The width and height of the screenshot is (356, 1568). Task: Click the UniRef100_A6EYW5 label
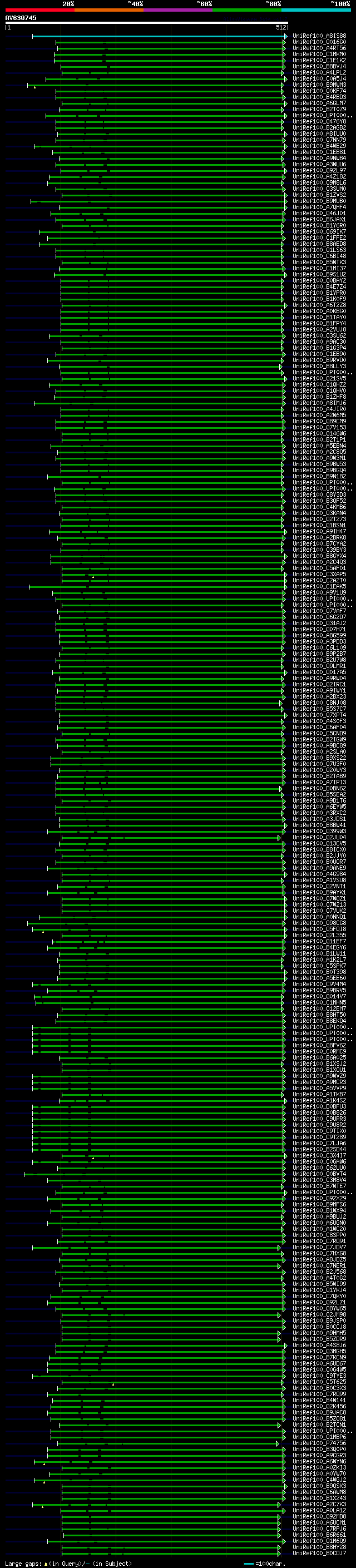point(319,807)
